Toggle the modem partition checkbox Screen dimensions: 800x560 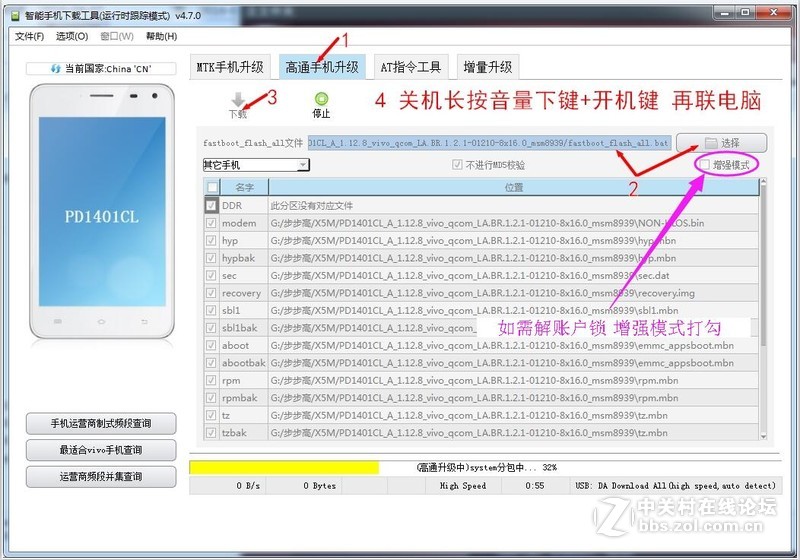pos(211,223)
